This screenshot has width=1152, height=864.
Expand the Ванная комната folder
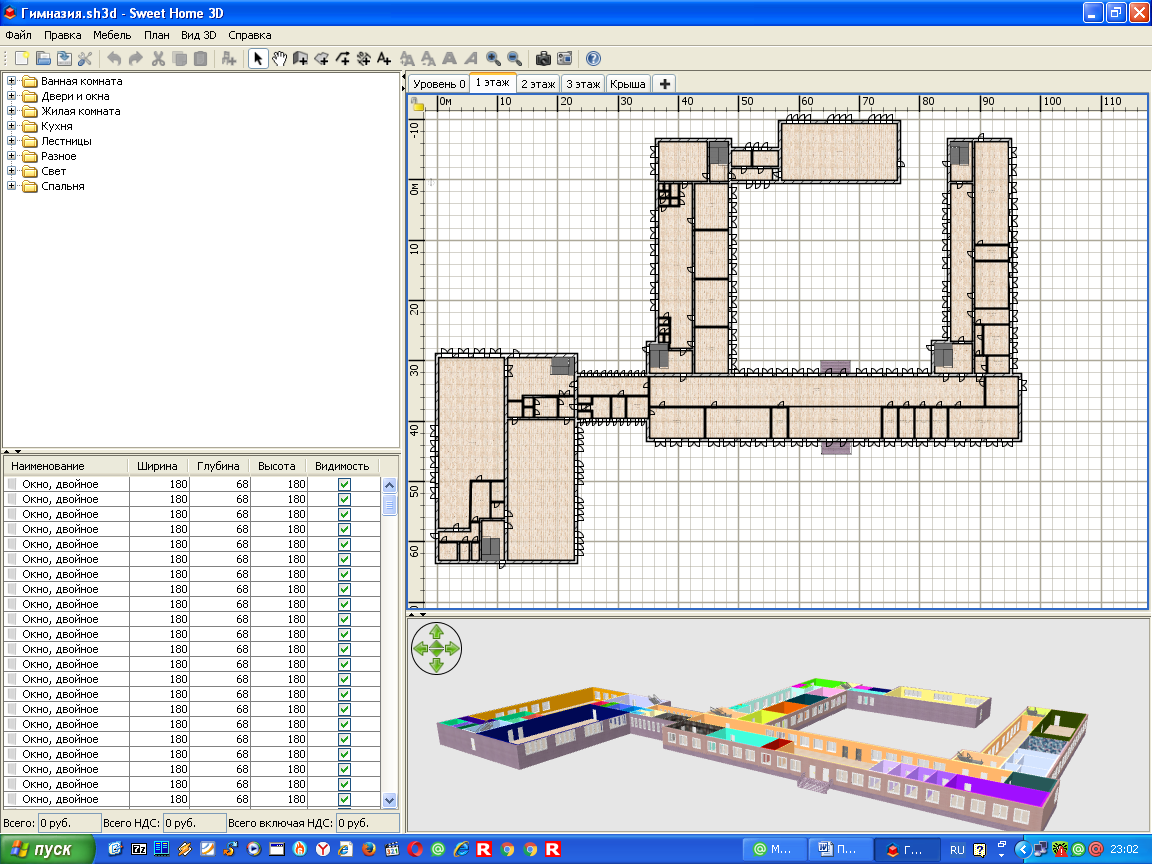tap(11, 81)
